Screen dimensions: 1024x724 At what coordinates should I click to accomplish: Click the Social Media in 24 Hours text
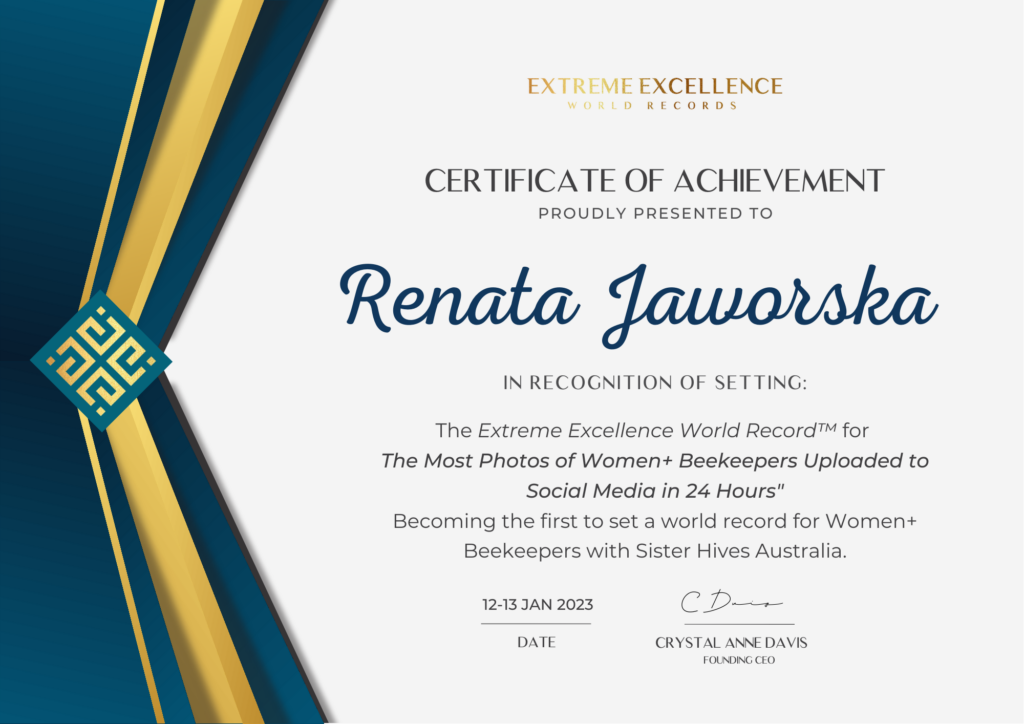coord(650,491)
